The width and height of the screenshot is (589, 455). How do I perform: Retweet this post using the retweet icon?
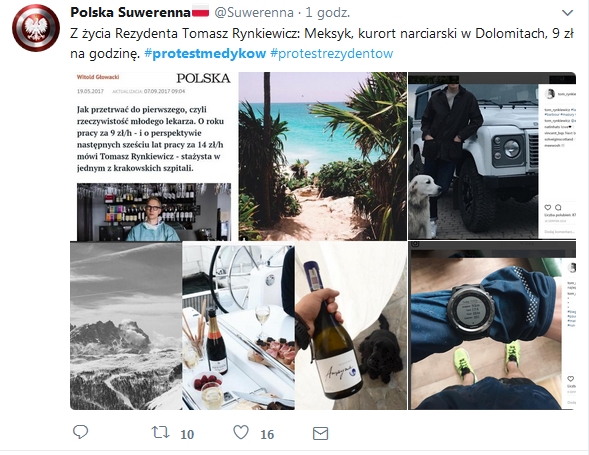click(161, 432)
